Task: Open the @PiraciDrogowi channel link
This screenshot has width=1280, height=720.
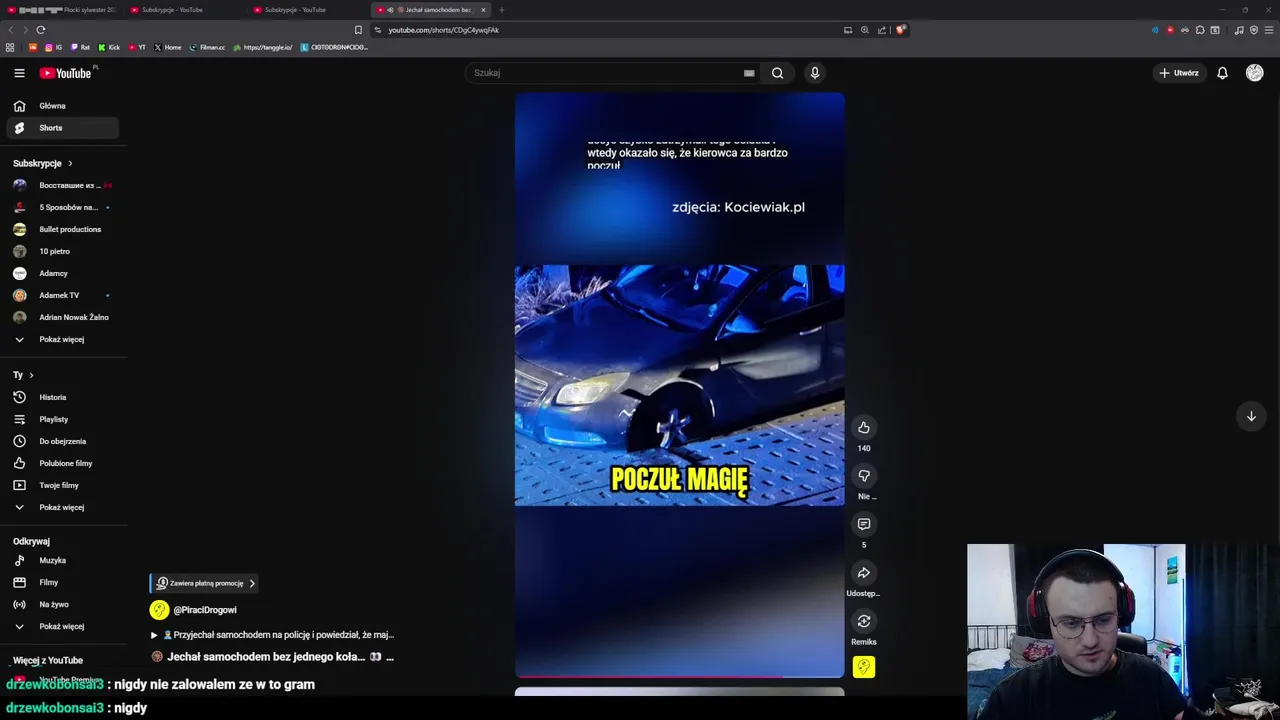Action: [x=205, y=610]
